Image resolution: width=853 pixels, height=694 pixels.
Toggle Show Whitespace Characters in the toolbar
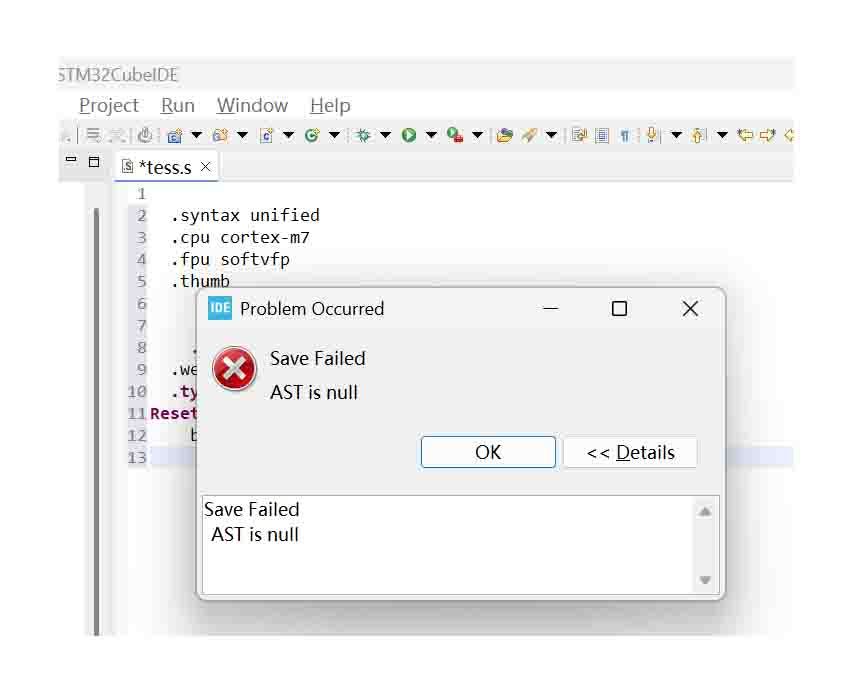625,134
